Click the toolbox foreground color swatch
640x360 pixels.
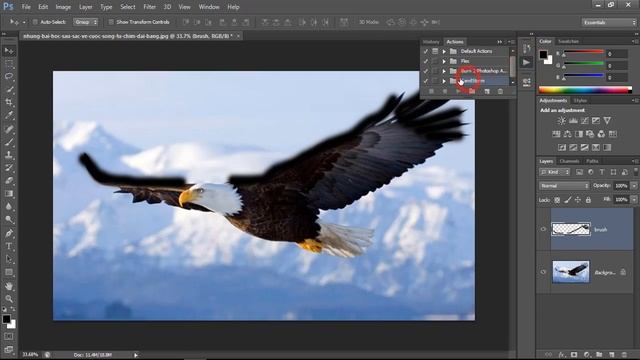tap(6, 319)
